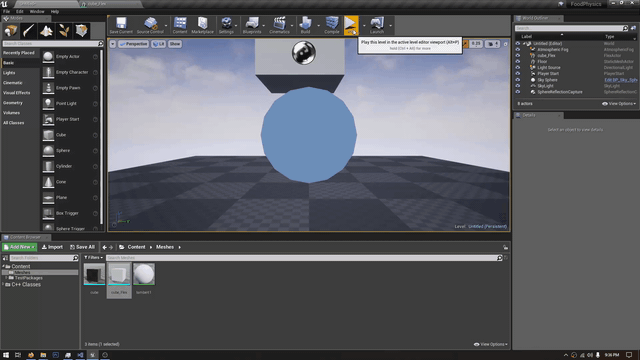Select the Foliage mode icon

click(x=64, y=31)
